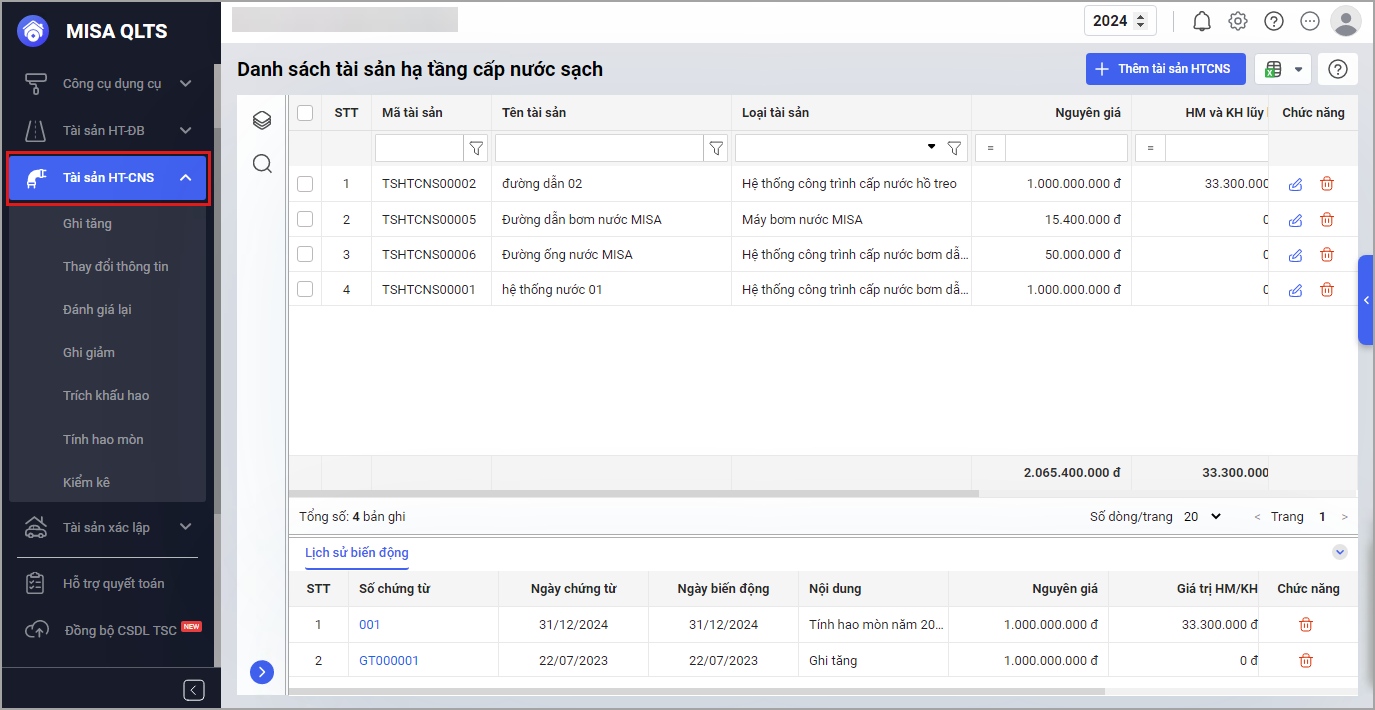Delete history entry GT000001
This screenshot has width=1375, height=710.
click(x=1305, y=660)
